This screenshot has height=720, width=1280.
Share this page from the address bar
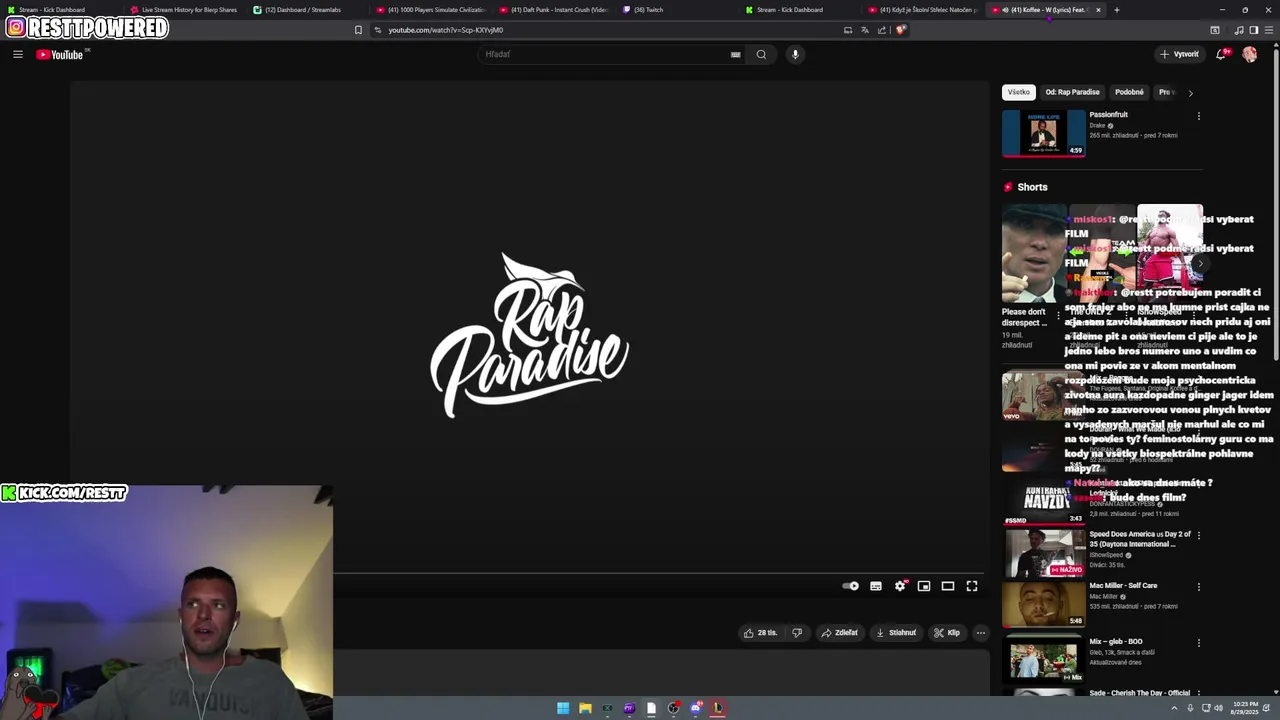click(882, 30)
